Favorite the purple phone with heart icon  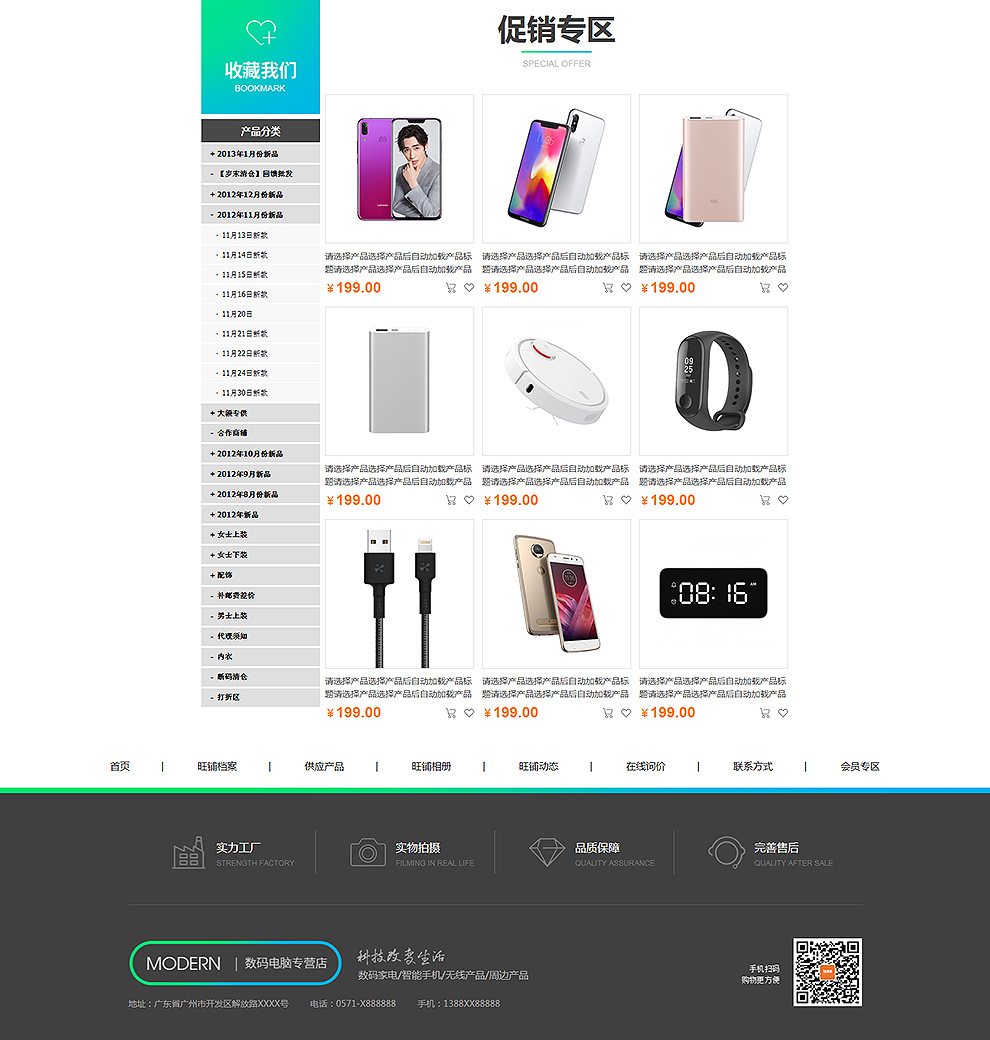click(x=469, y=288)
